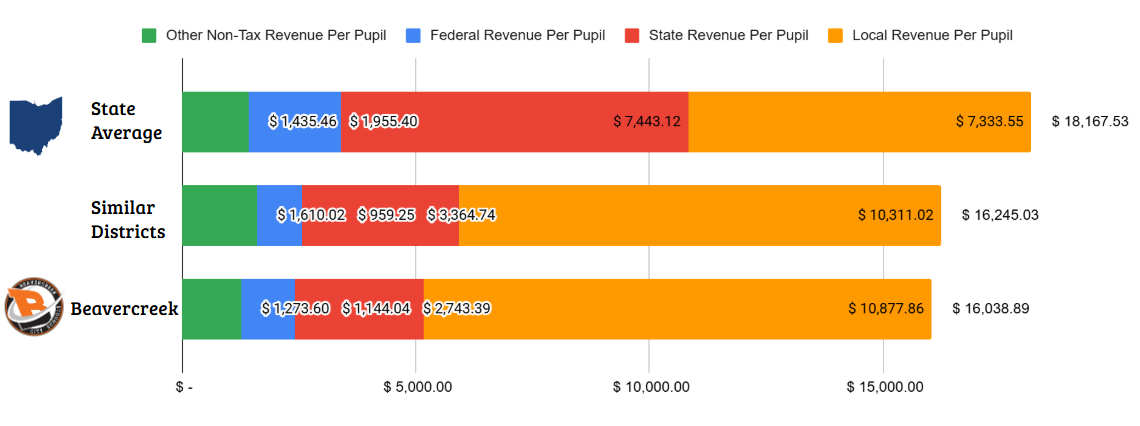Click Similar Districts value $ 3,364.74
1140x426 pixels.
coord(462,215)
